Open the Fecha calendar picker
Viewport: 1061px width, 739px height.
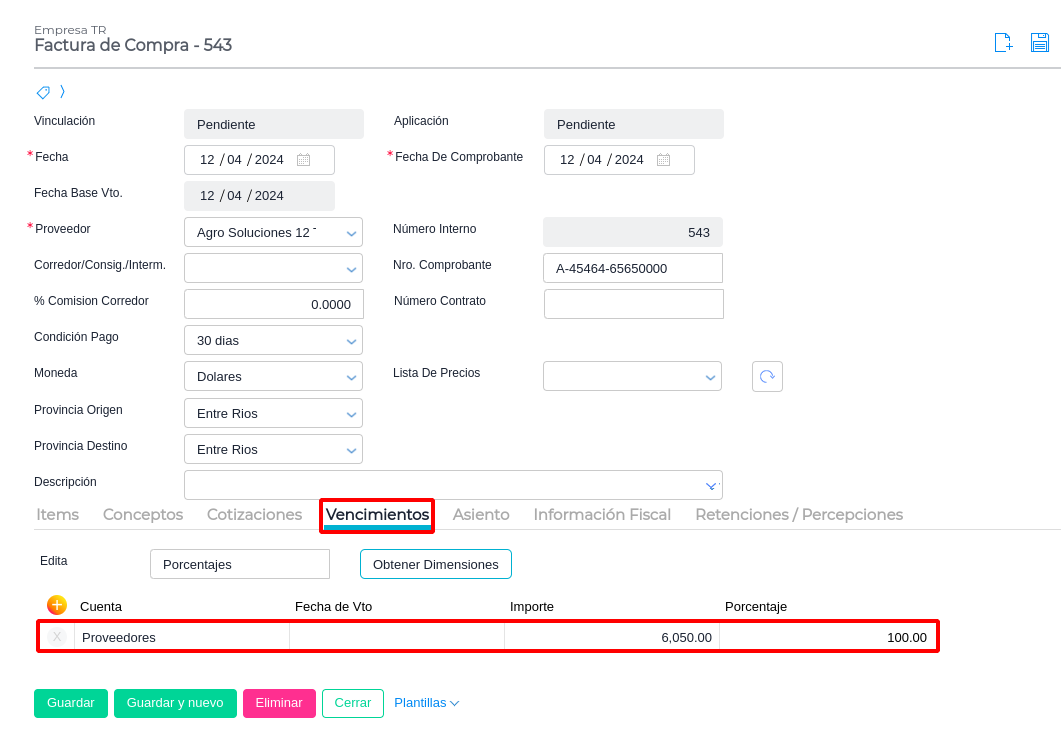coord(303,160)
